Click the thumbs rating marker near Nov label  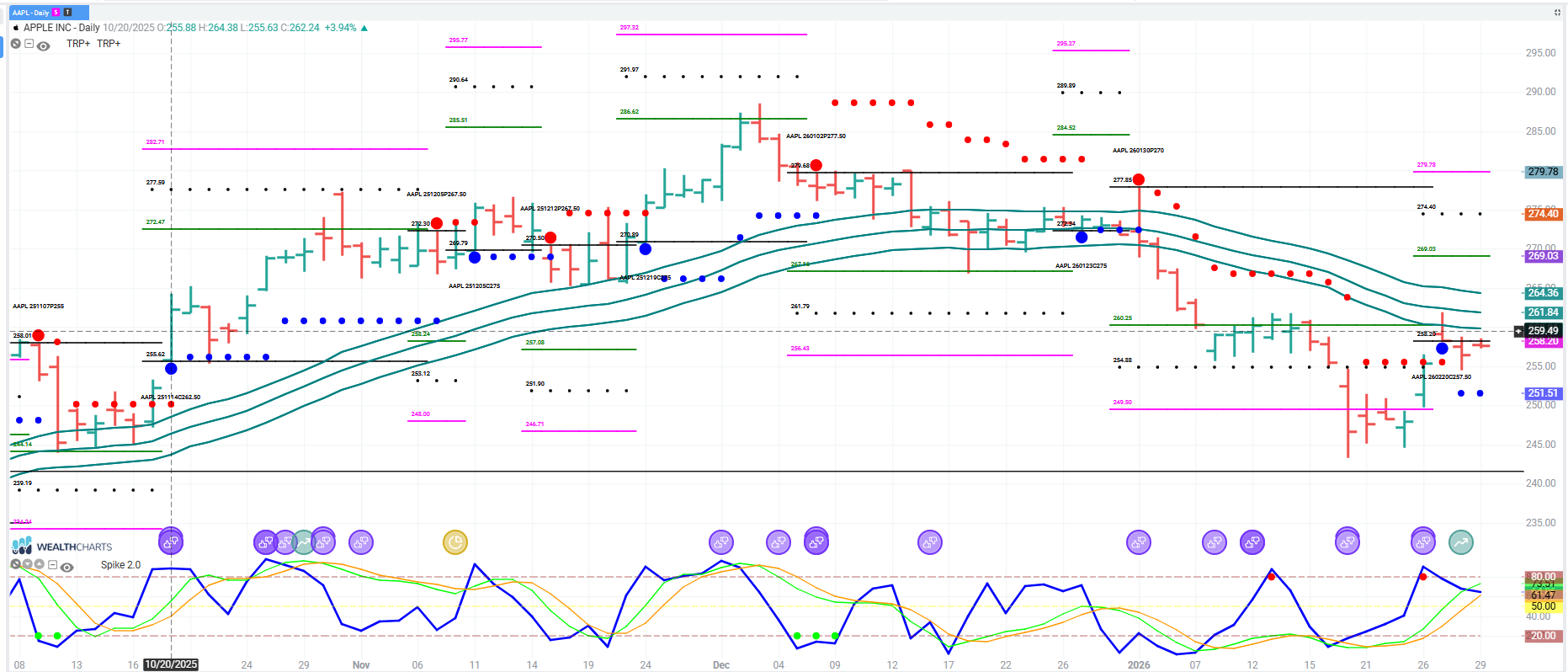tap(361, 542)
